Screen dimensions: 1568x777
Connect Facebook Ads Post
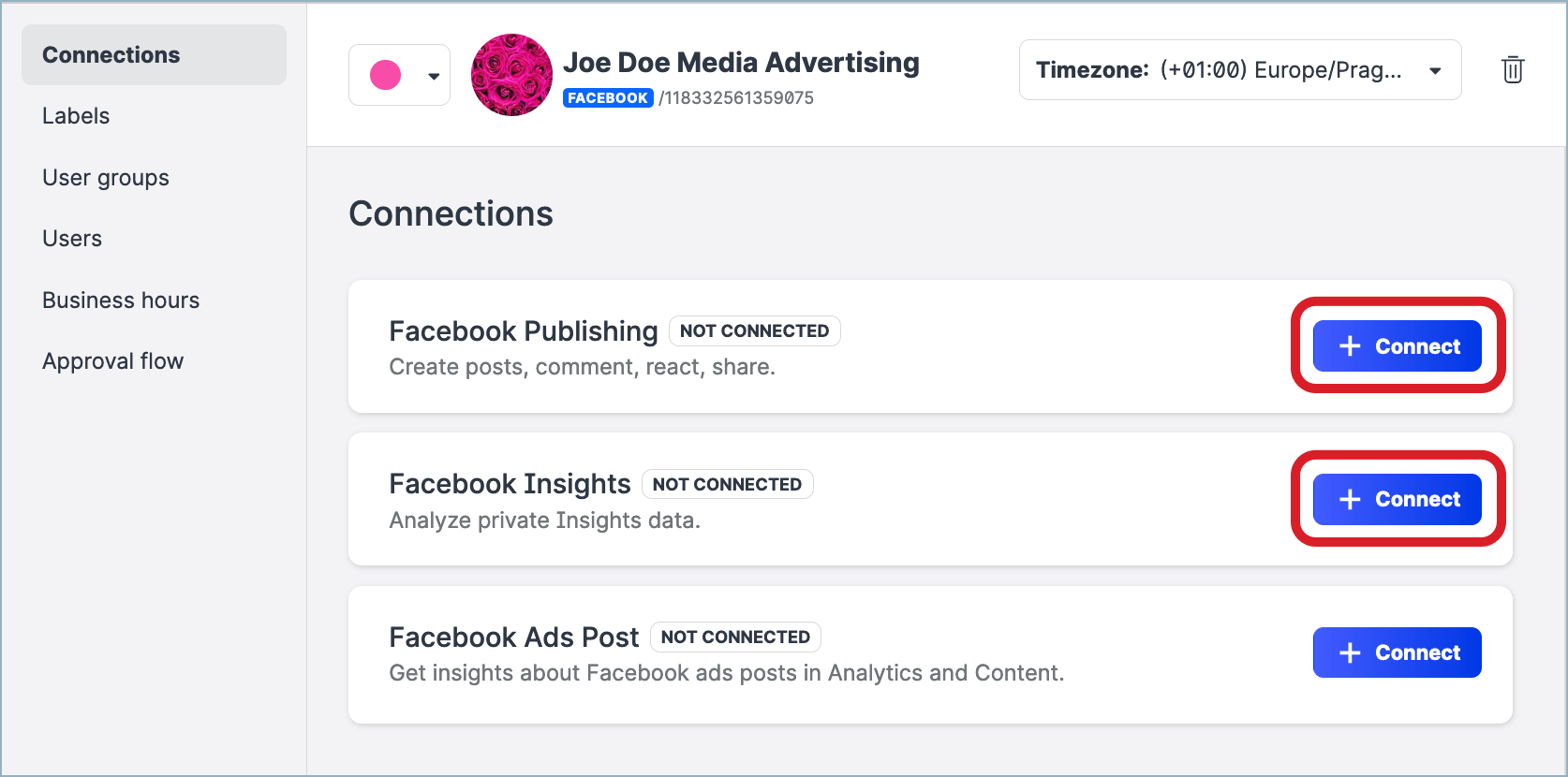pyautogui.click(x=1397, y=652)
